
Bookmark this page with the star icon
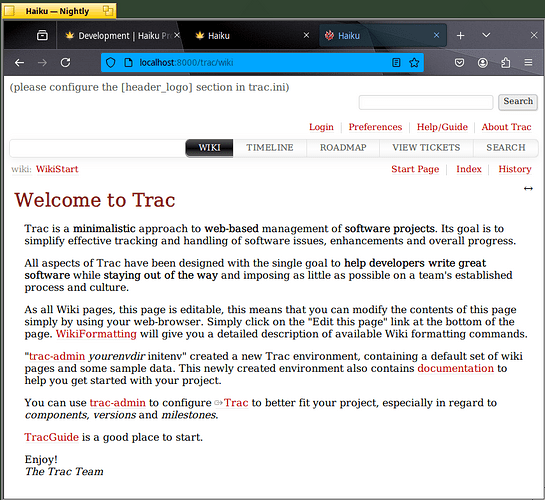(414, 63)
